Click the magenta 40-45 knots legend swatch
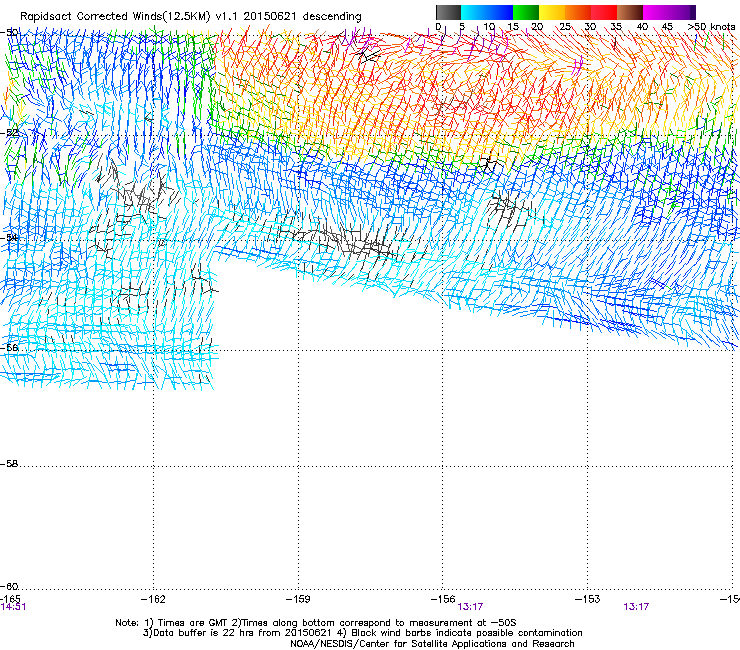This screenshot has height=650, width=740. pyautogui.click(x=656, y=12)
